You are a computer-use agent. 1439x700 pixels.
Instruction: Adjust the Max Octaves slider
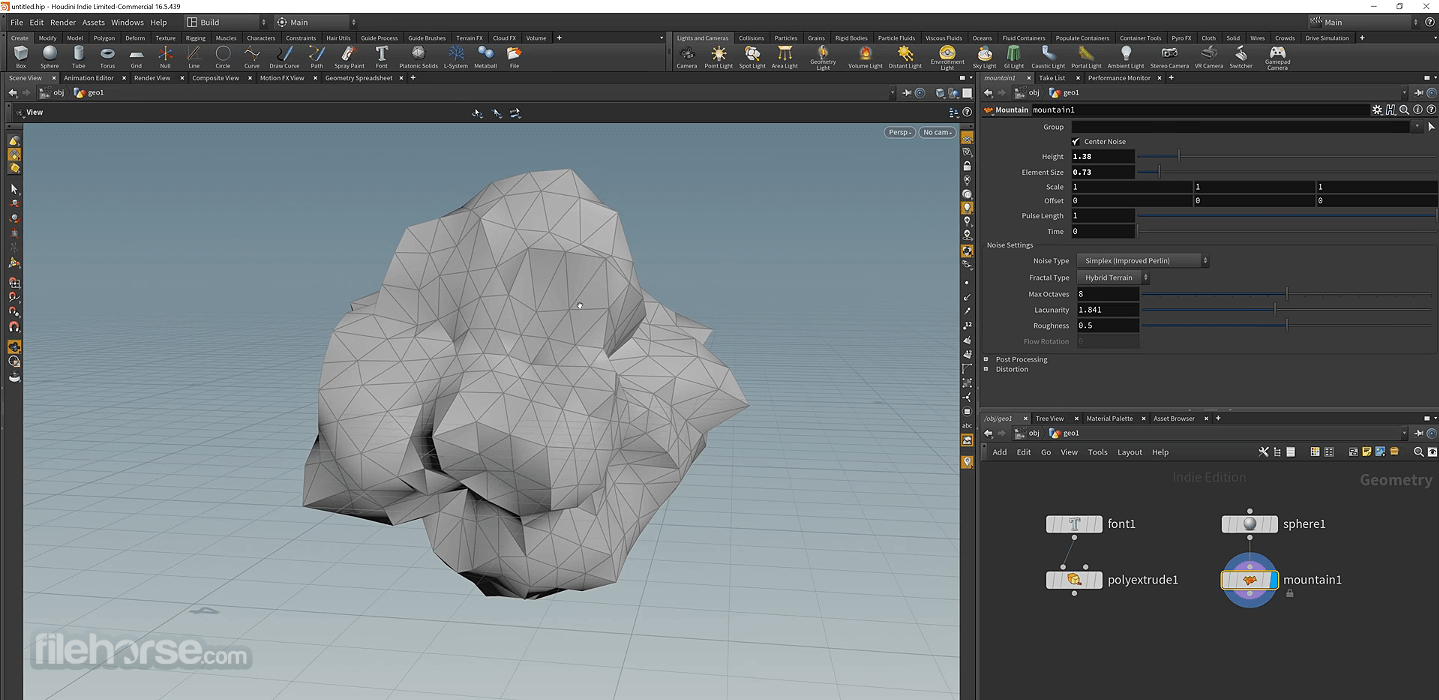click(1286, 294)
